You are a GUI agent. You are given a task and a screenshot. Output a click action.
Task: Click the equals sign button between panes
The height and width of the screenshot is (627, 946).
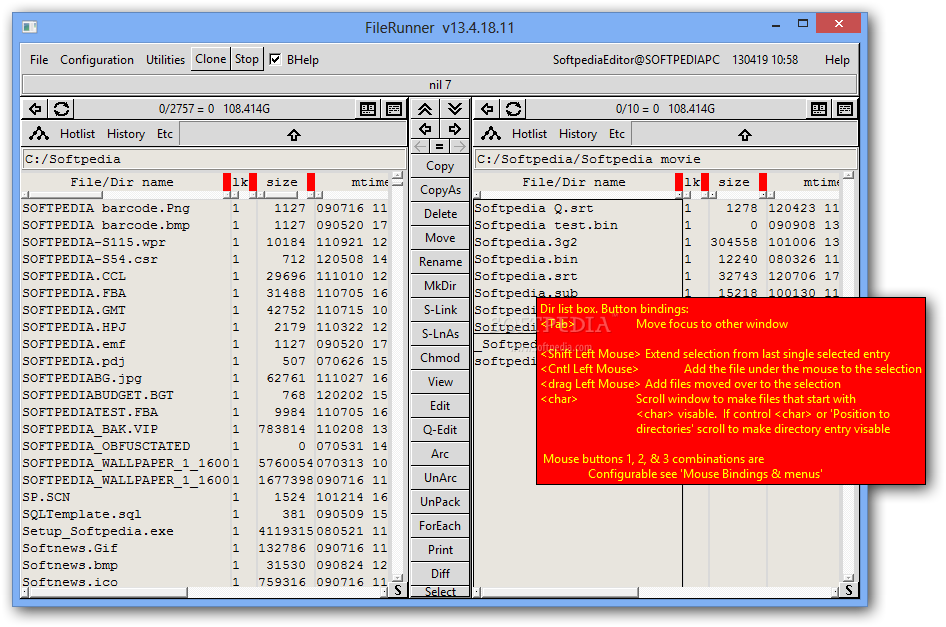point(440,147)
